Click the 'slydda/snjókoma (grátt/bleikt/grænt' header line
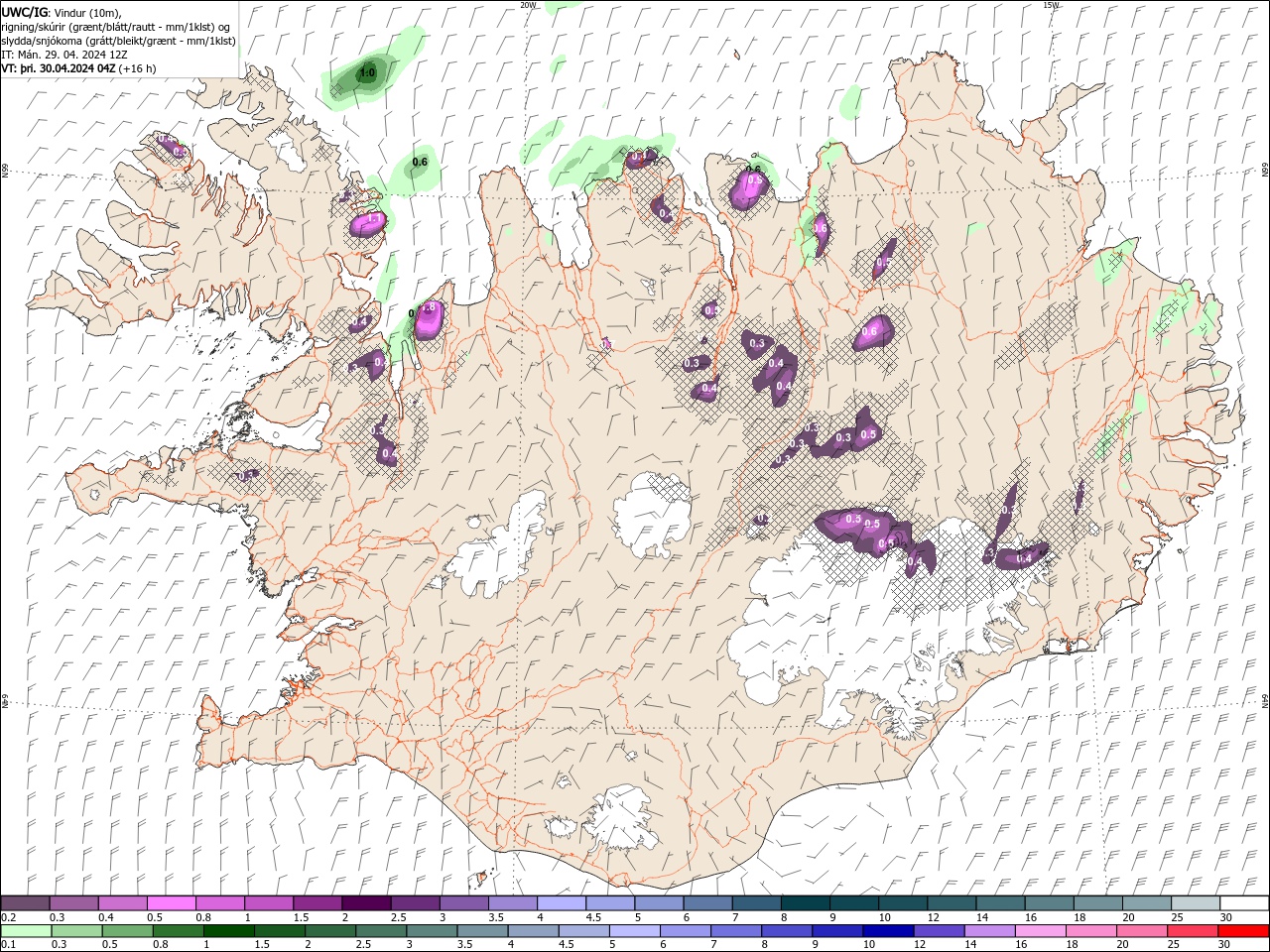Screen dimensions: 1270x952 click(x=119, y=41)
